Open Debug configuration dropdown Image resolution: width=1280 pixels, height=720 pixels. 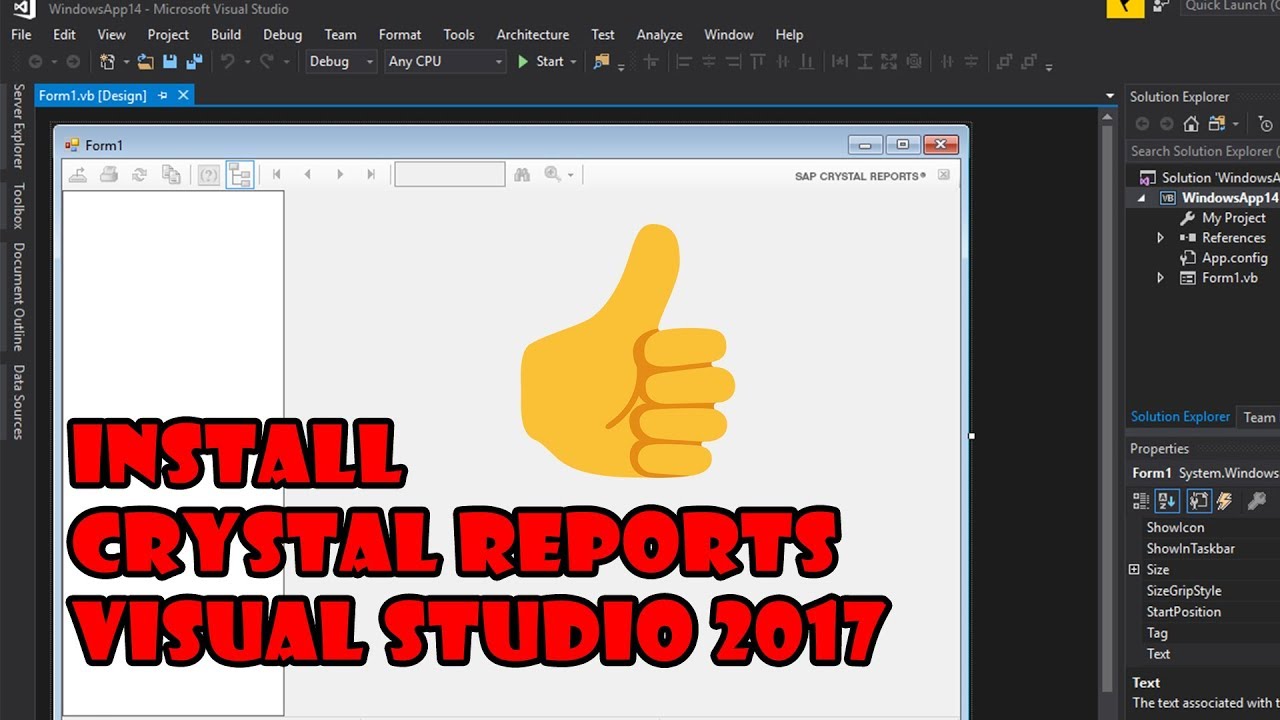341,62
